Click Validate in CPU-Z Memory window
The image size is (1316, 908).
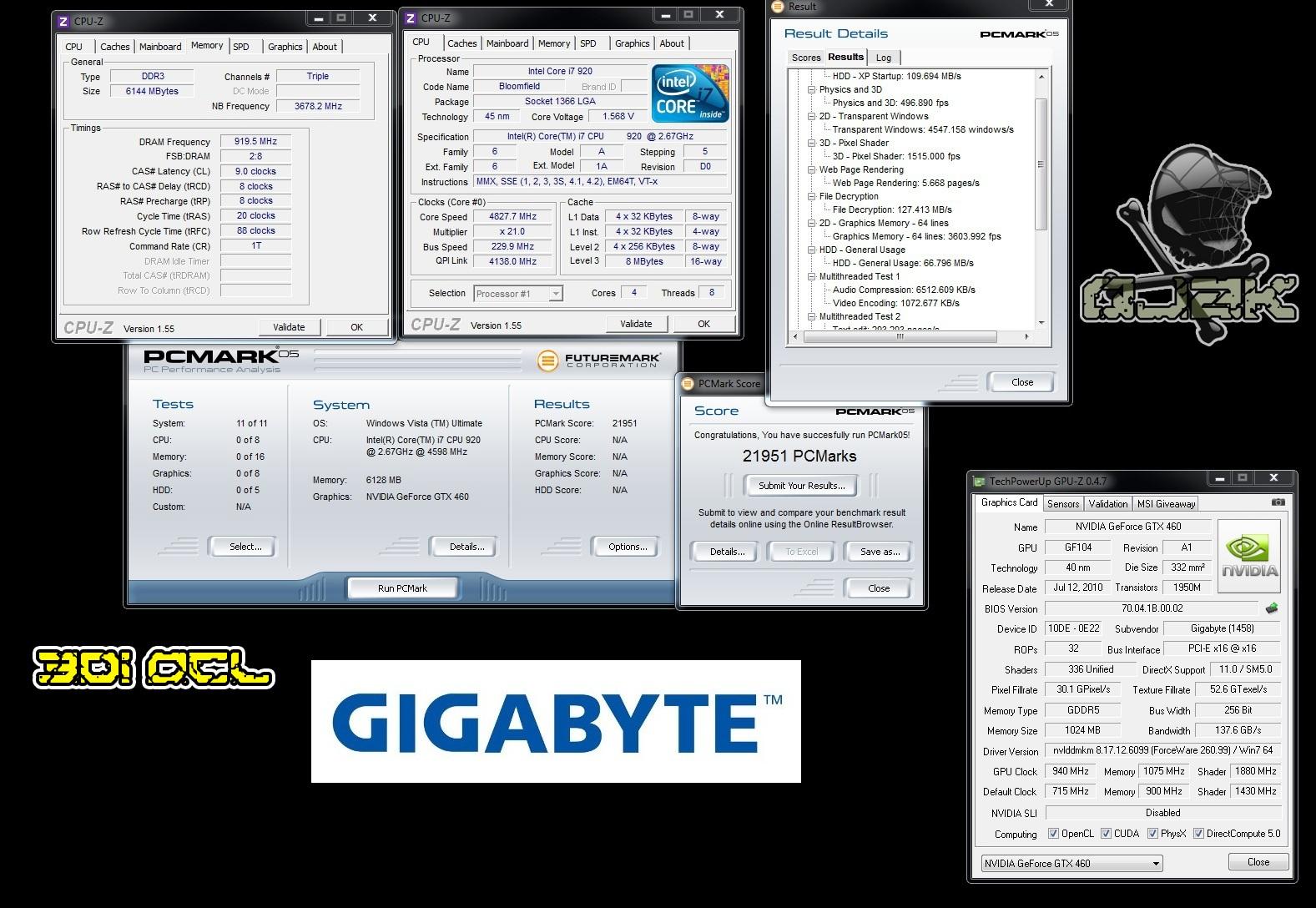click(x=289, y=327)
